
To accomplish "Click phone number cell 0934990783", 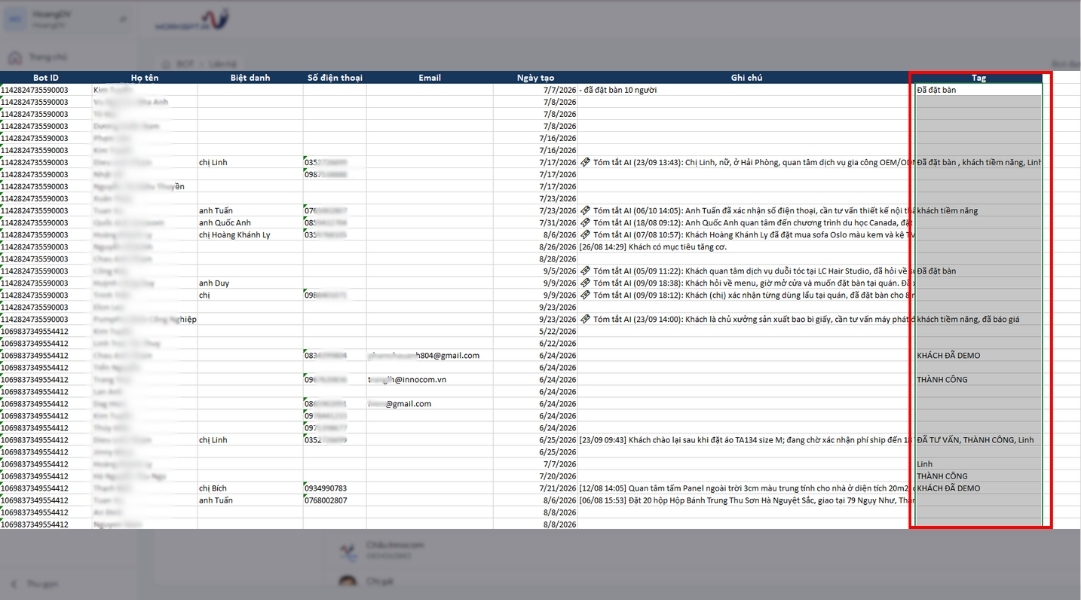I will 334,488.
